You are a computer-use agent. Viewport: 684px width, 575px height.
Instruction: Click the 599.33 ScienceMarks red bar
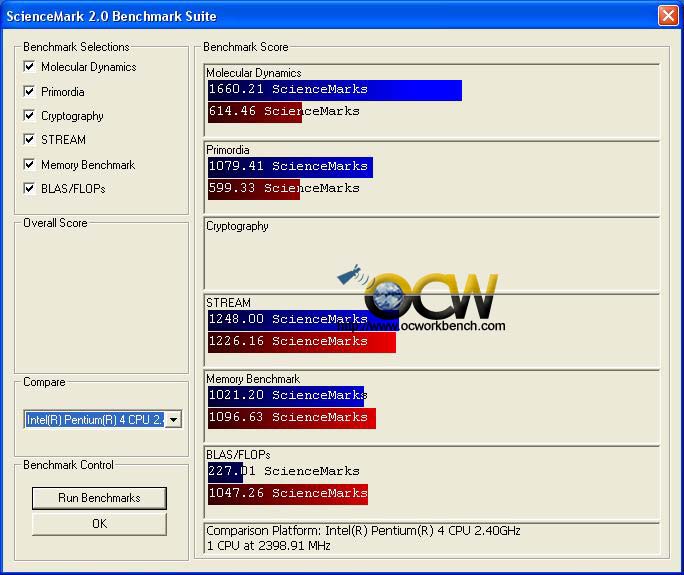click(x=254, y=189)
